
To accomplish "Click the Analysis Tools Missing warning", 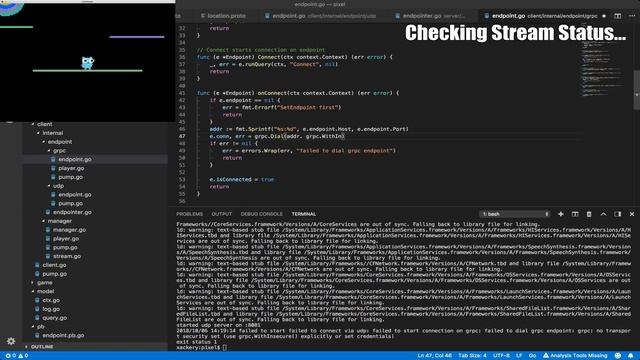I will coord(575,356).
